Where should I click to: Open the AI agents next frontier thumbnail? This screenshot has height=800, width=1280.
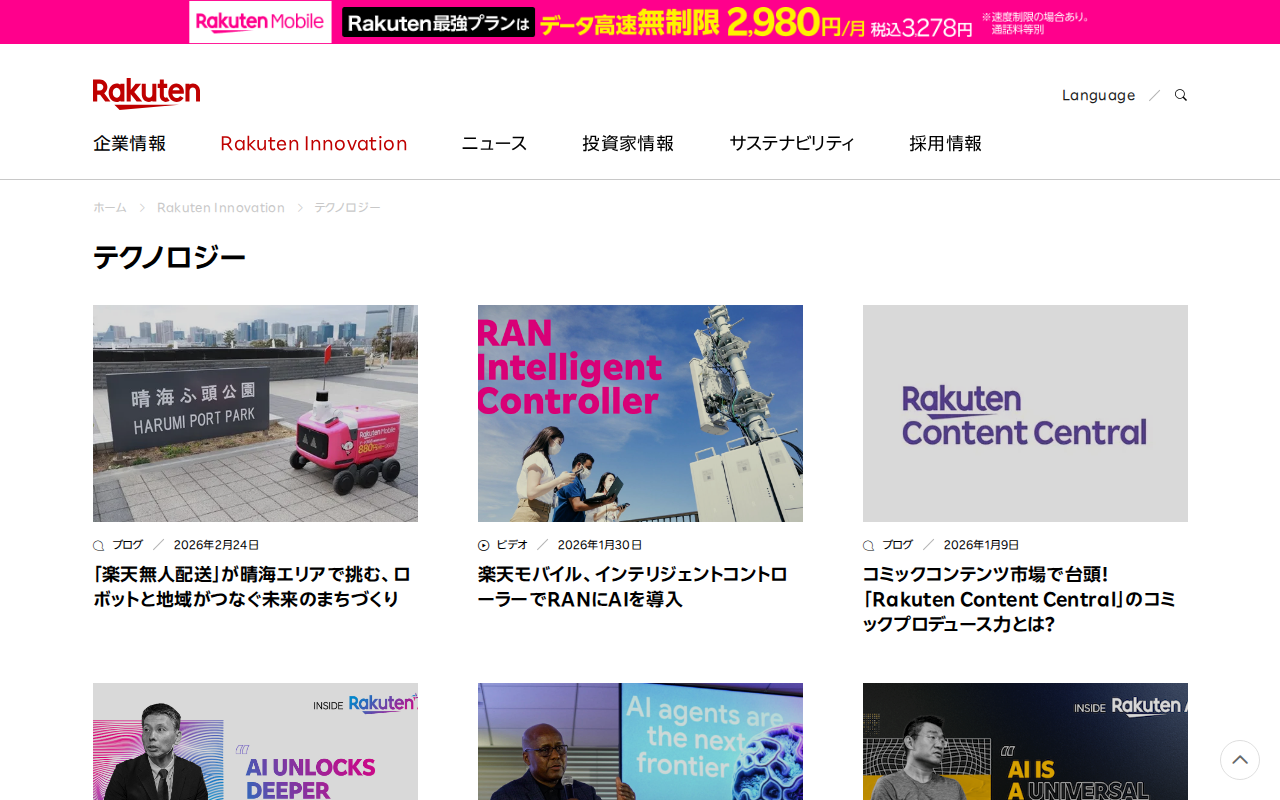click(x=640, y=741)
